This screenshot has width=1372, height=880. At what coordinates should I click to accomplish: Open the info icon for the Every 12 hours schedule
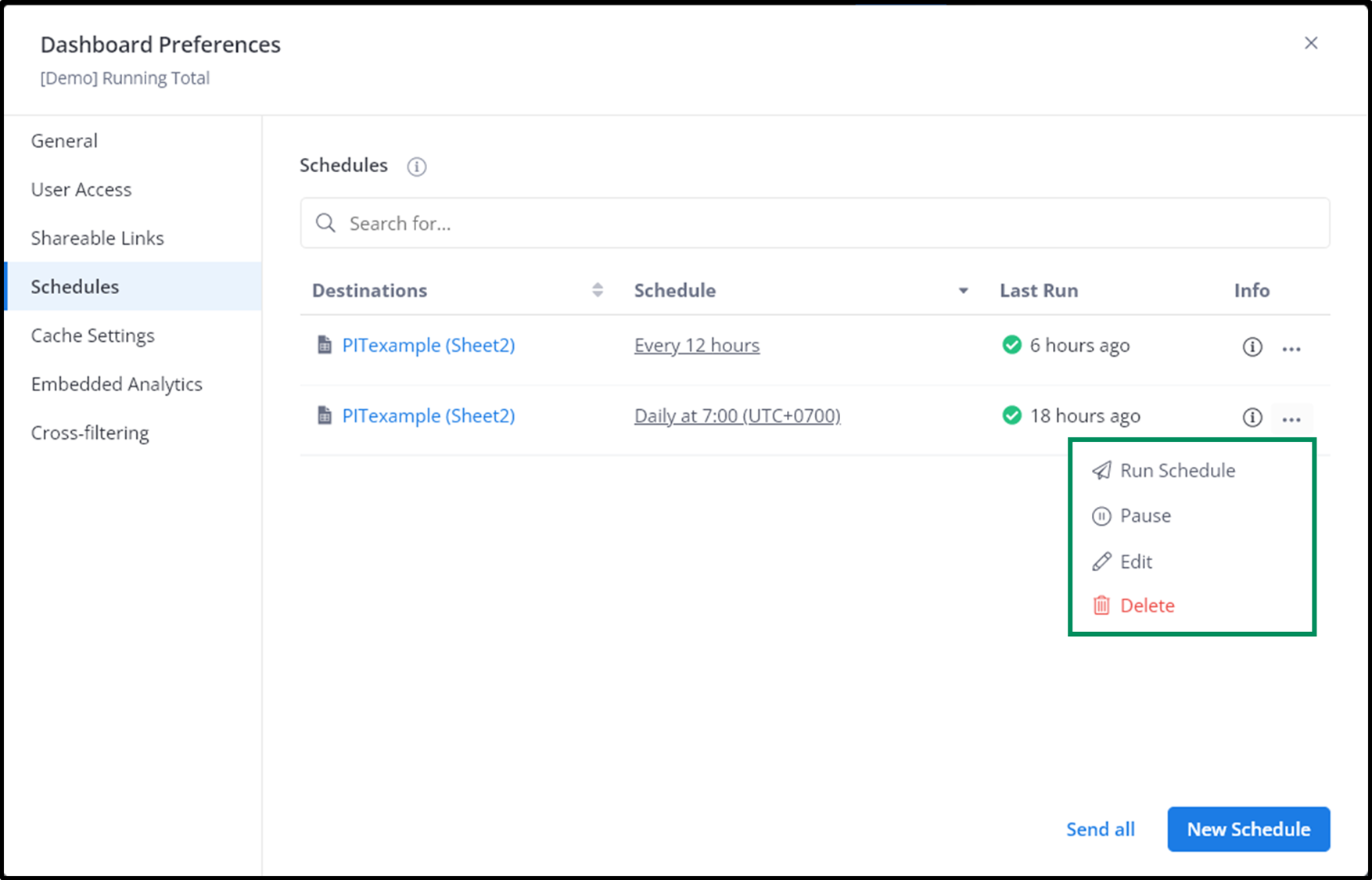click(x=1252, y=347)
